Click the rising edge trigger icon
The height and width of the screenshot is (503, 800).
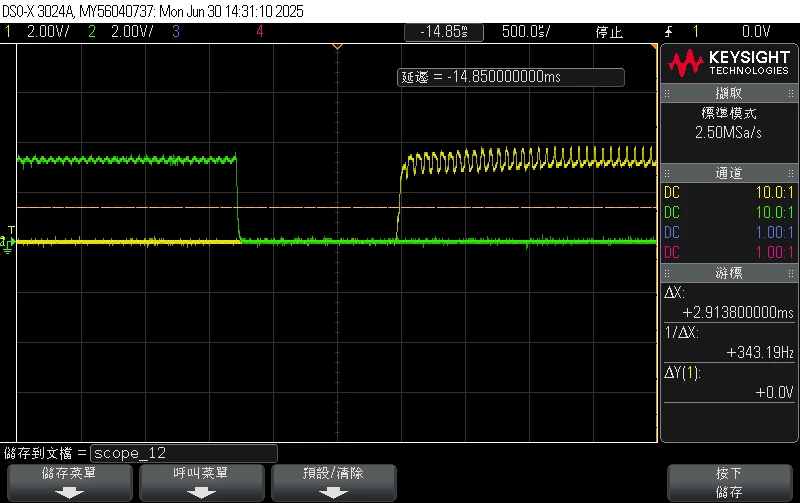(668, 32)
